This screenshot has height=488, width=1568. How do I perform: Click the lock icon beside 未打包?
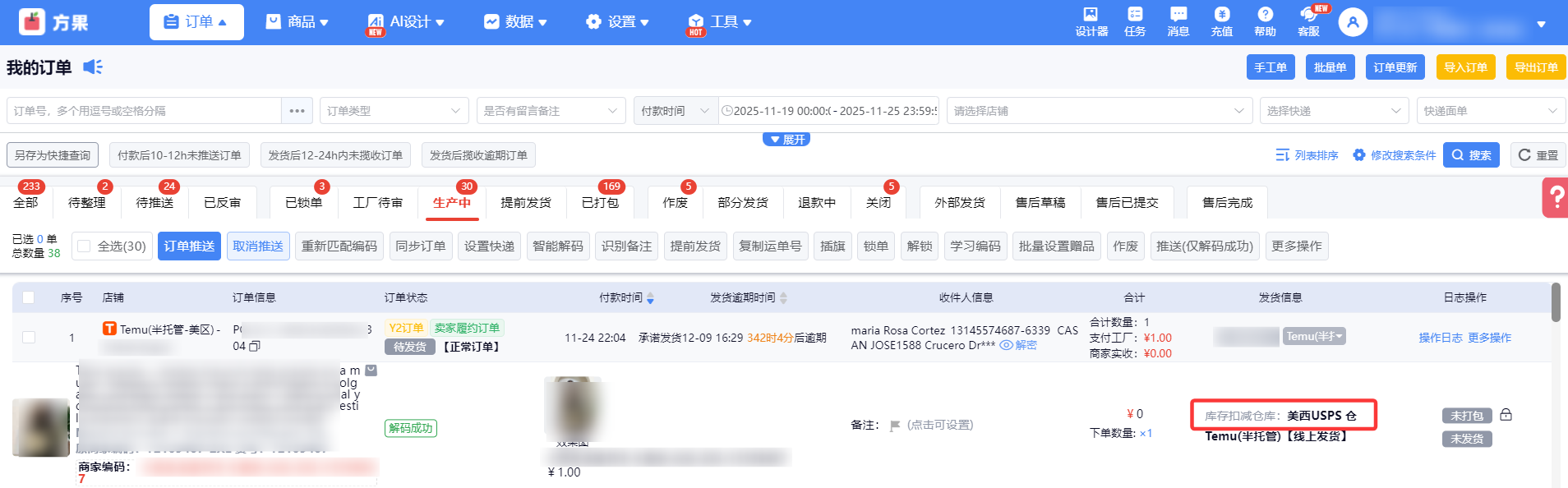pos(1506,415)
